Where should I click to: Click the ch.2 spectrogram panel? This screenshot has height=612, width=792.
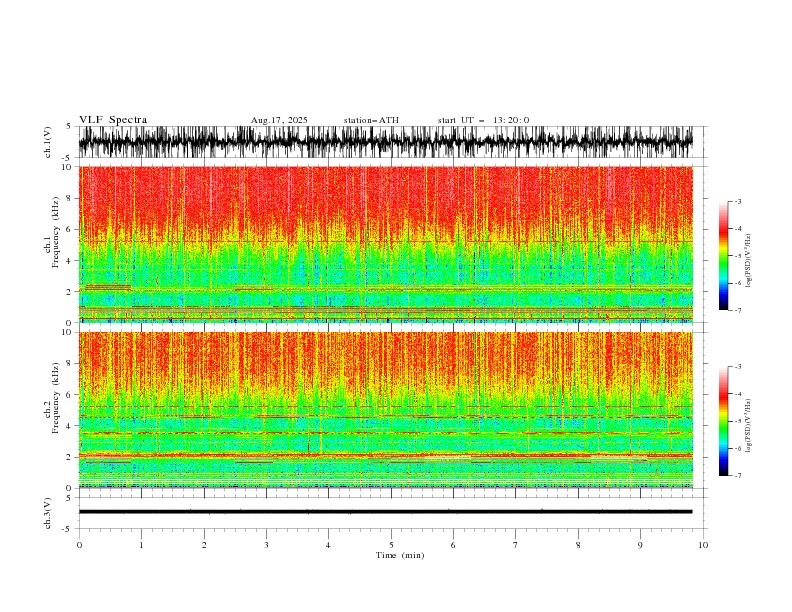[x=386, y=410]
